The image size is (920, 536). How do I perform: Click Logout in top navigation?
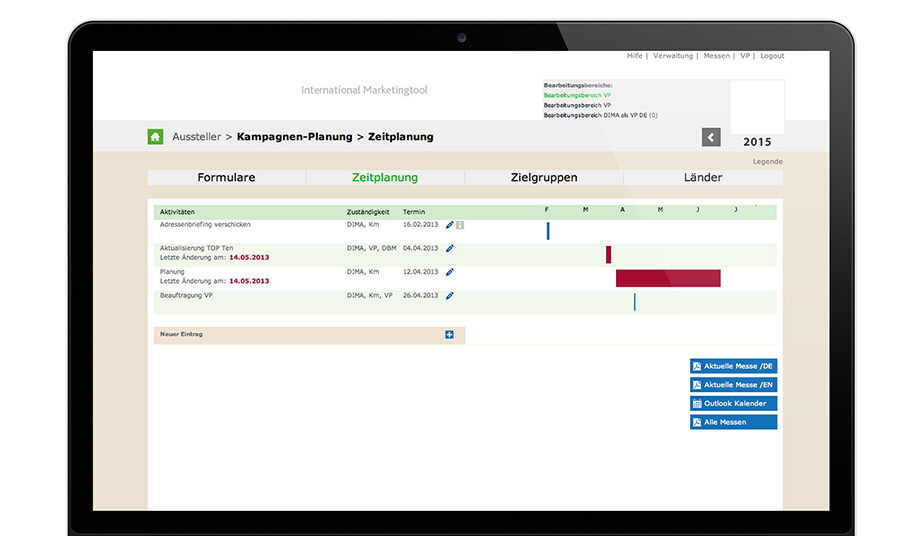[772, 56]
